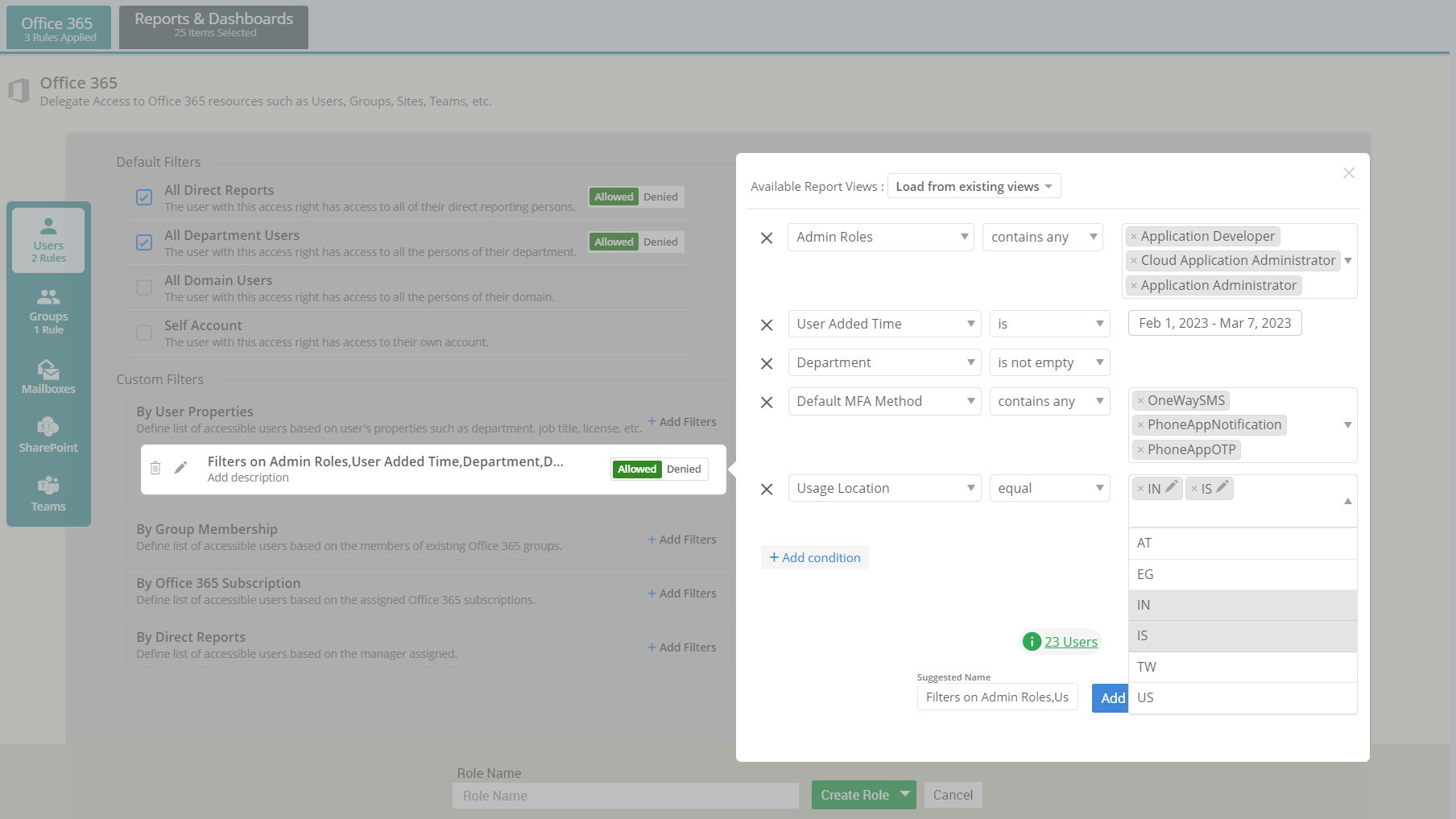Image resolution: width=1456 pixels, height=819 pixels.
Task: Click the Create Role button
Action: tap(854, 795)
